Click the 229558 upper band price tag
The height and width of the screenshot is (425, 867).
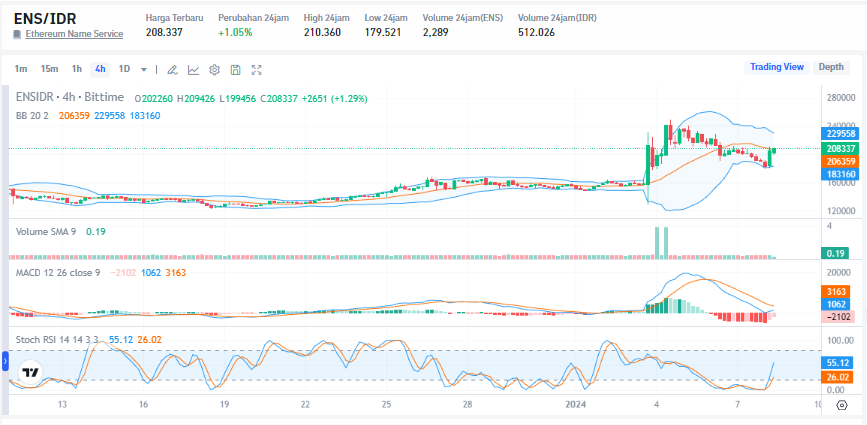click(840, 134)
